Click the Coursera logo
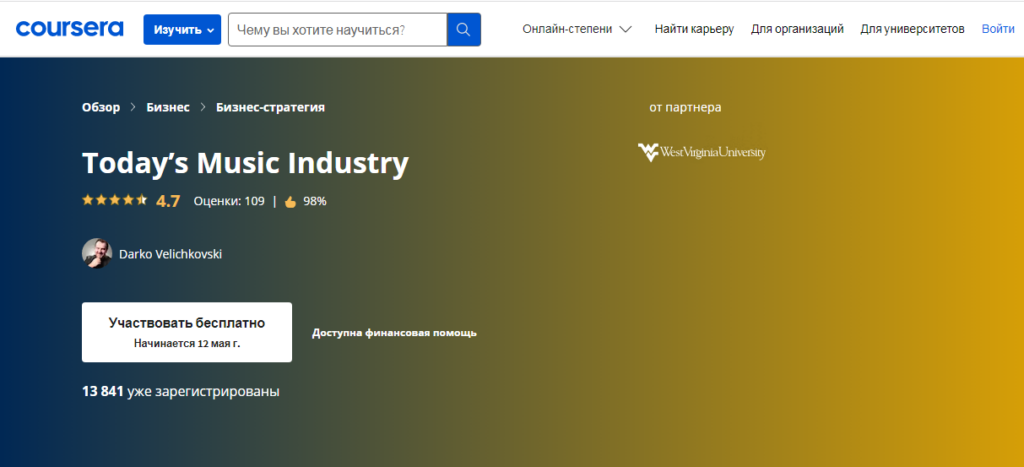1024x467 pixels. pos(69,29)
